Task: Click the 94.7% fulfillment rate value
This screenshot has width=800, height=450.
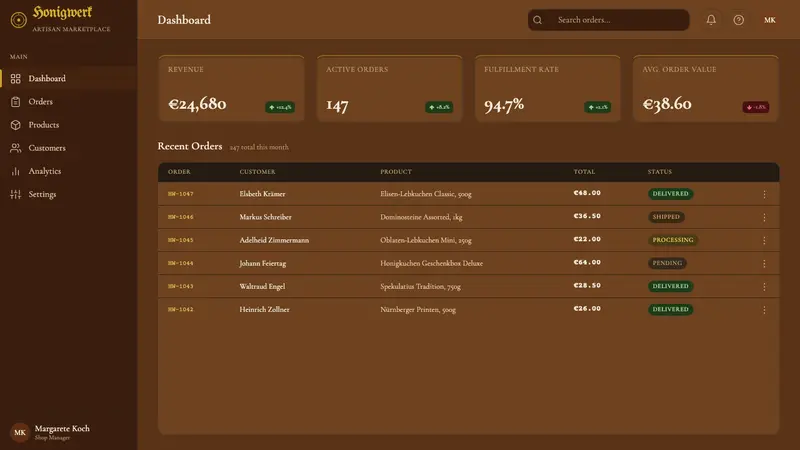Action: 504,105
